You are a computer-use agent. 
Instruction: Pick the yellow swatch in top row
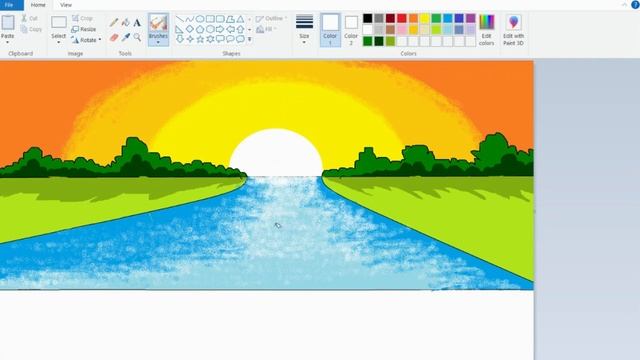pos(425,18)
